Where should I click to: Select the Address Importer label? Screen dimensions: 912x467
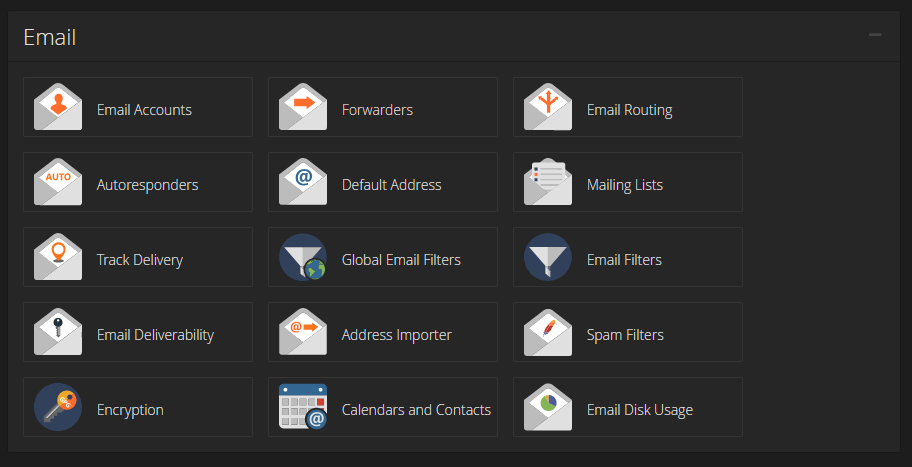click(397, 335)
